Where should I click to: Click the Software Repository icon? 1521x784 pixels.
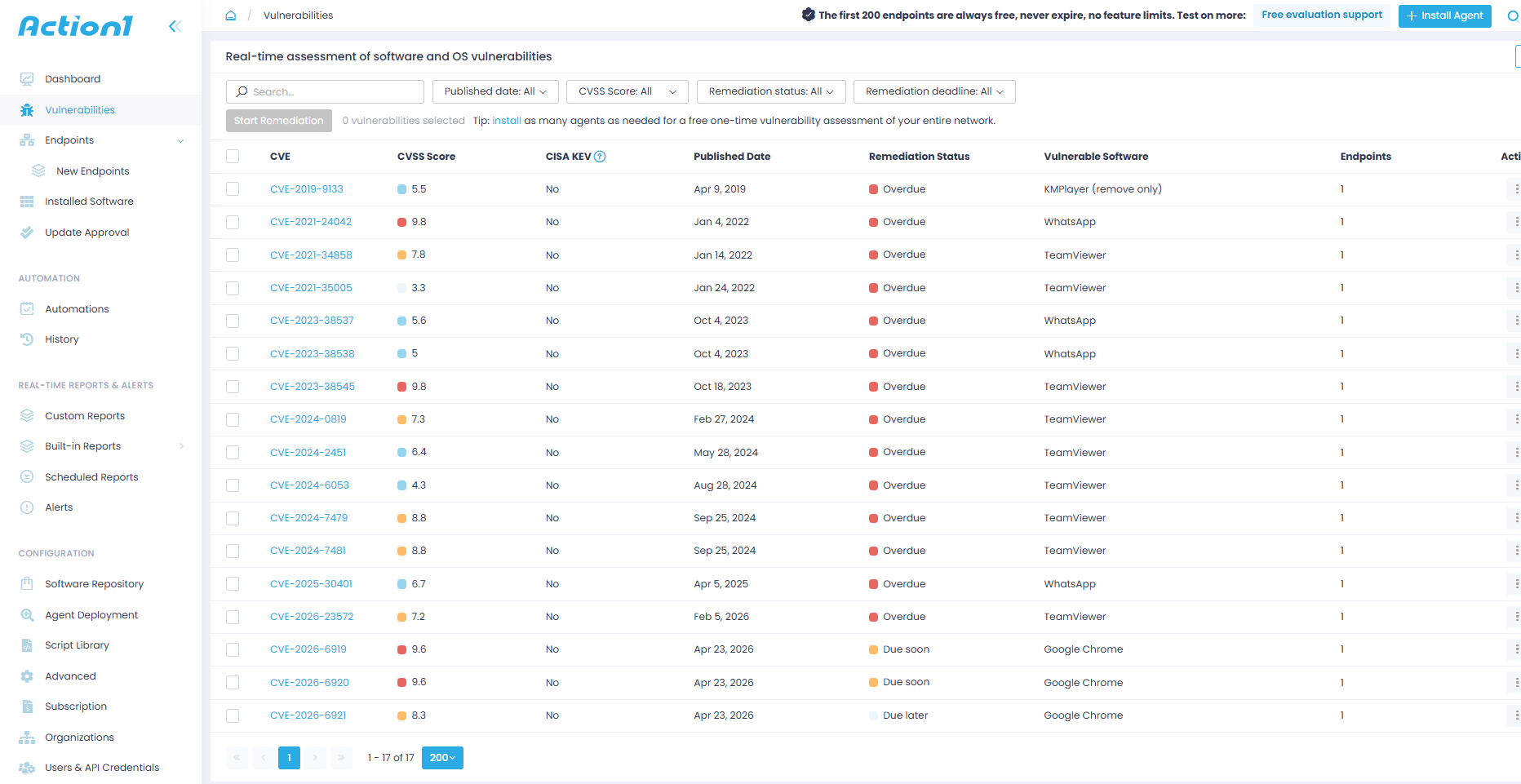point(27,584)
